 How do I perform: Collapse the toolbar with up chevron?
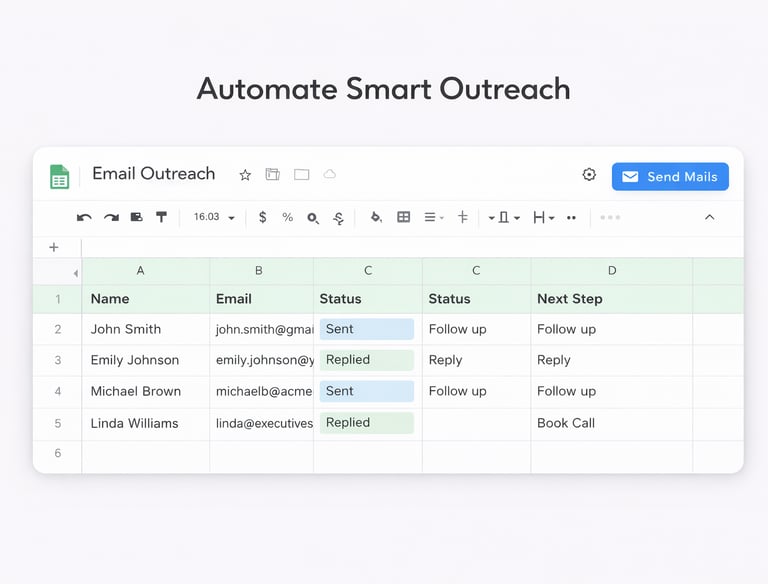(709, 217)
